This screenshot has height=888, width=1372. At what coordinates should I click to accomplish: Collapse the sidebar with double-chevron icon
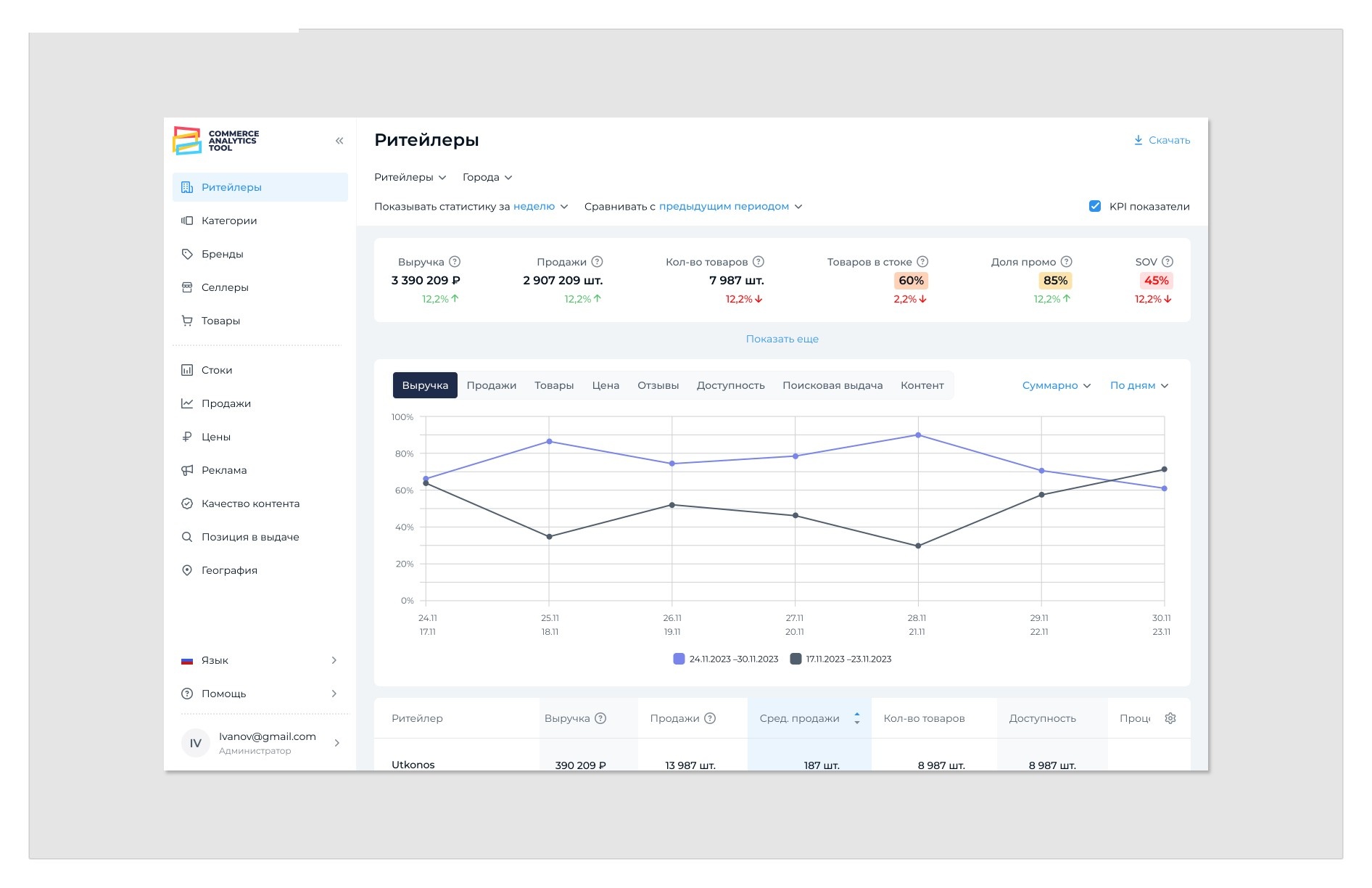point(339,141)
